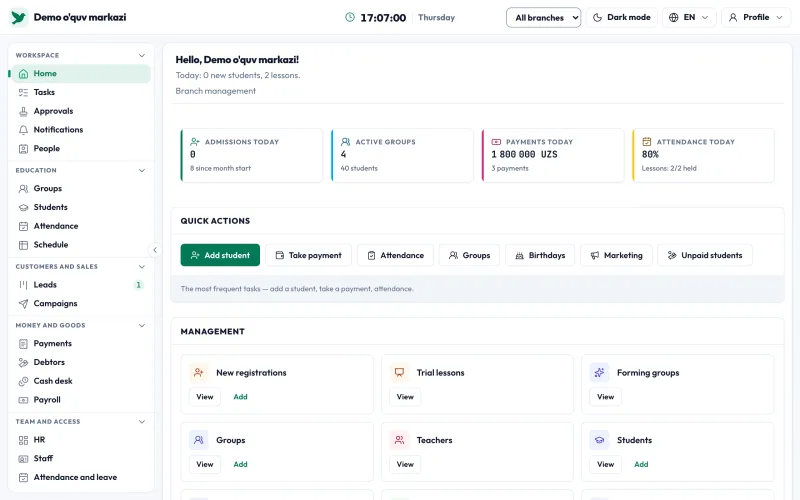Click the Unpaid students button
The width and height of the screenshot is (800, 500).
(x=705, y=255)
